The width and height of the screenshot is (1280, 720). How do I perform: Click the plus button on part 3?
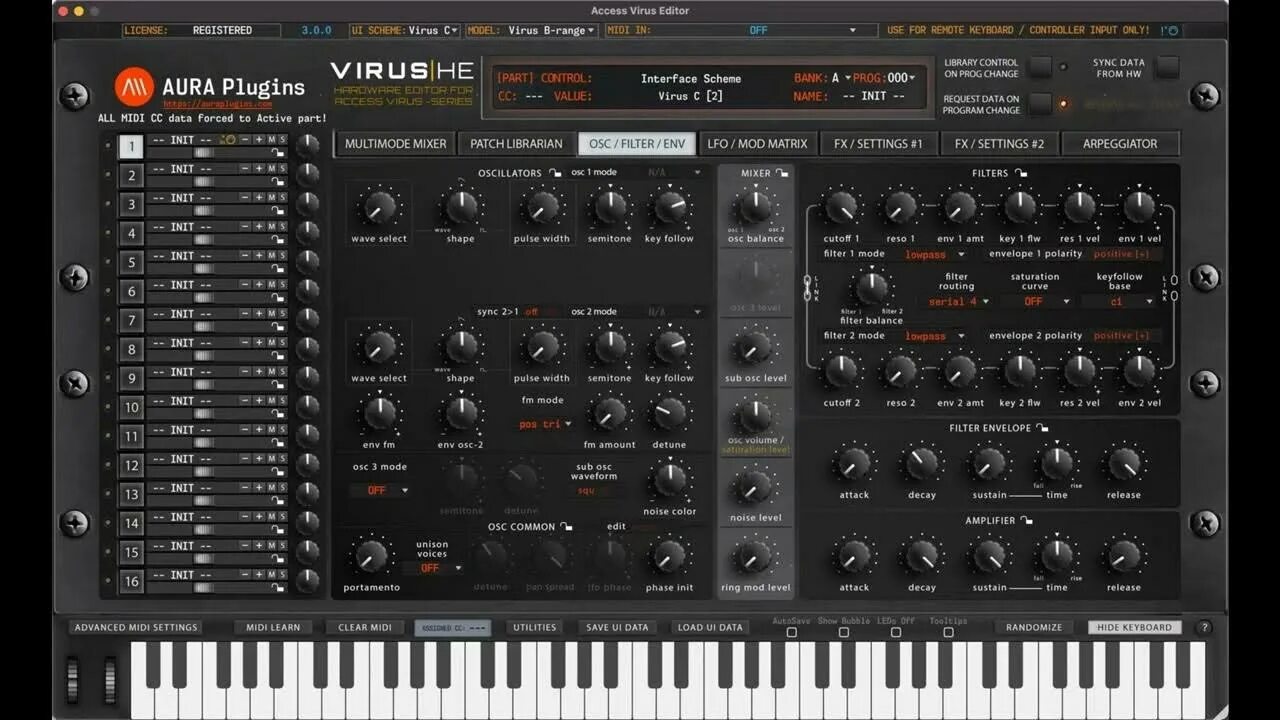coord(258,198)
